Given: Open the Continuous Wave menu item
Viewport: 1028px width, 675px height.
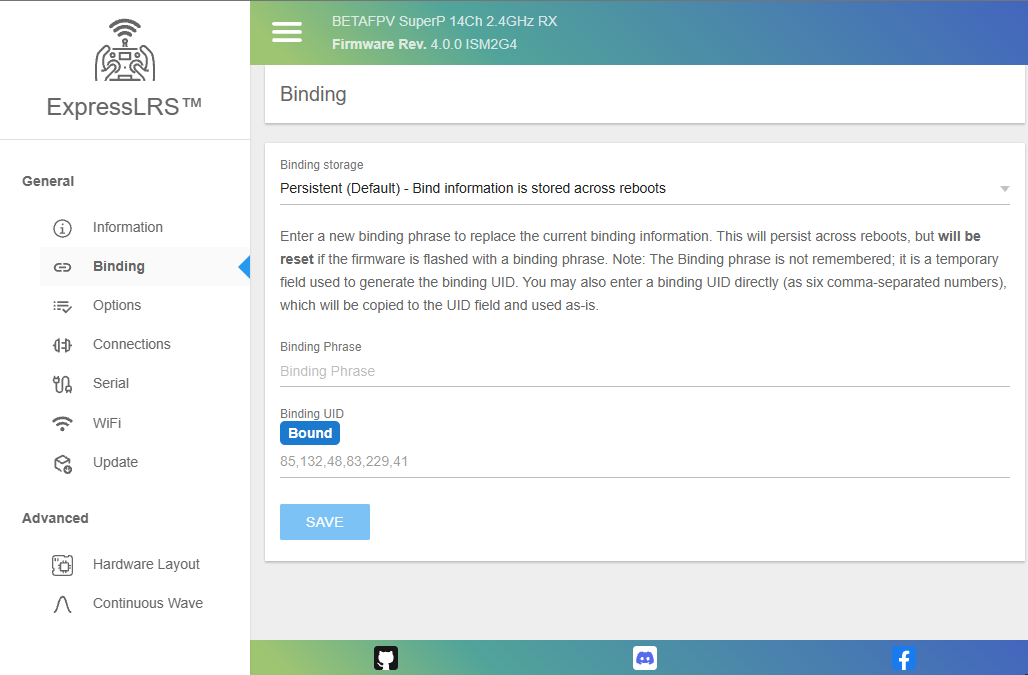Looking at the screenshot, I should coord(147,603).
